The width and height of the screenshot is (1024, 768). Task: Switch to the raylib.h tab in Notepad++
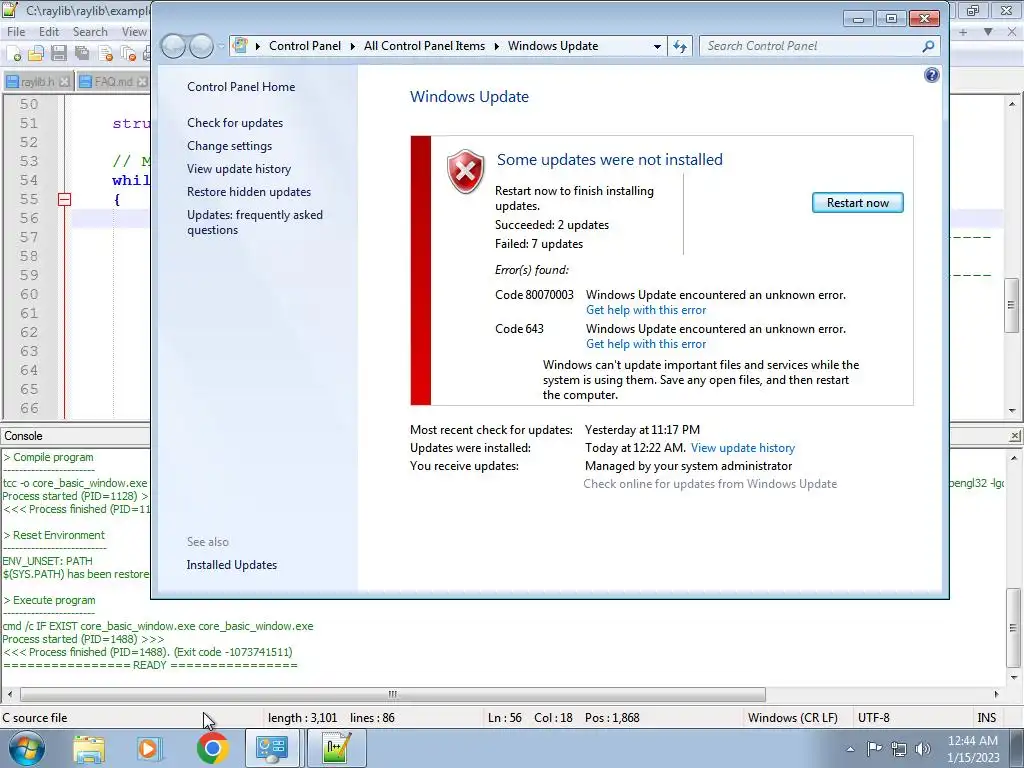click(37, 82)
